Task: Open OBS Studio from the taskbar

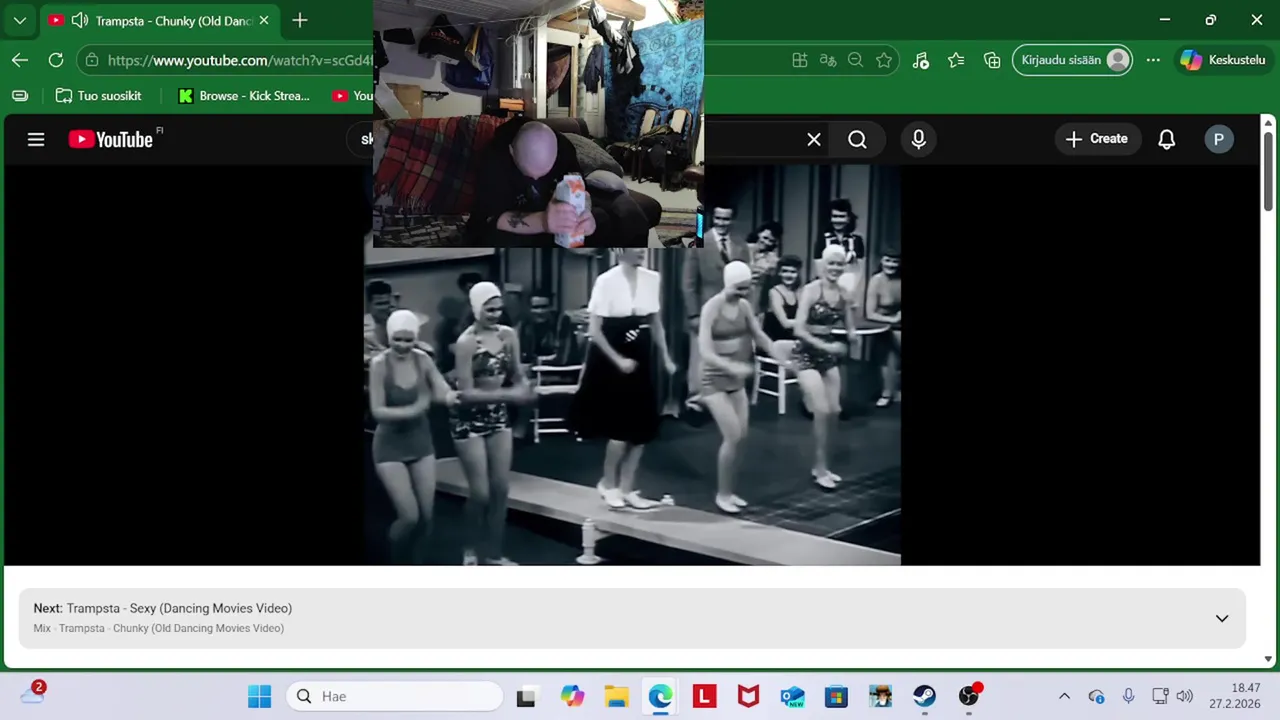Action: [968, 696]
